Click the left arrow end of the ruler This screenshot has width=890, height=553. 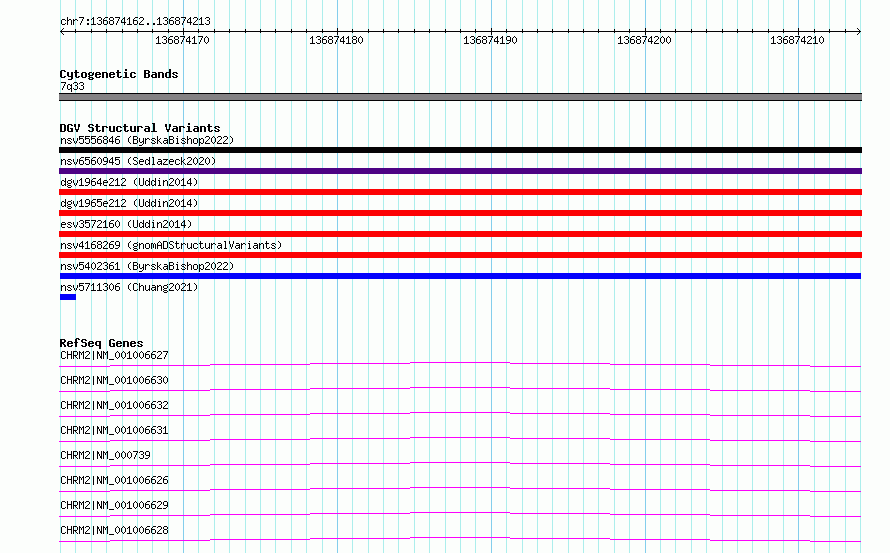(62, 31)
